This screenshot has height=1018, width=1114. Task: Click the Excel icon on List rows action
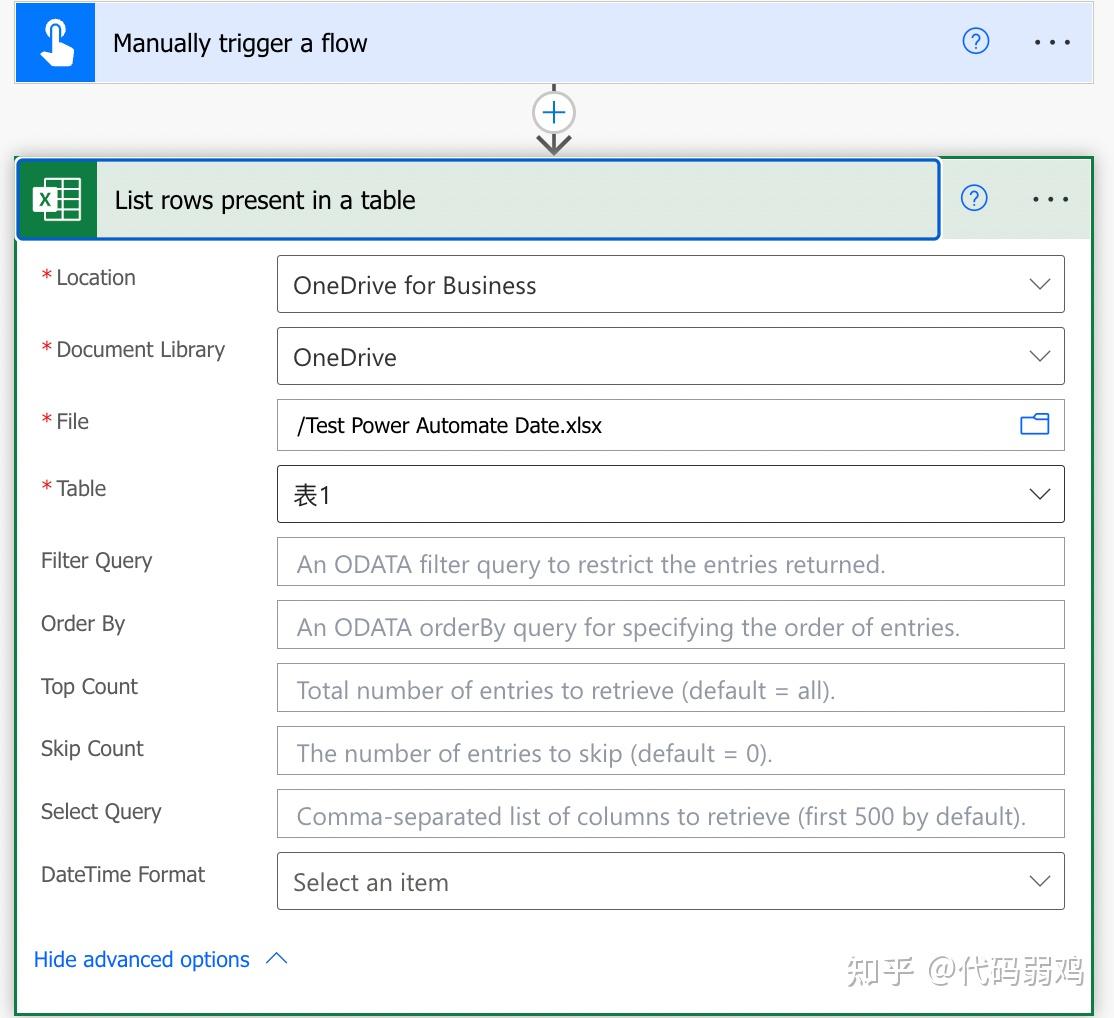57,198
